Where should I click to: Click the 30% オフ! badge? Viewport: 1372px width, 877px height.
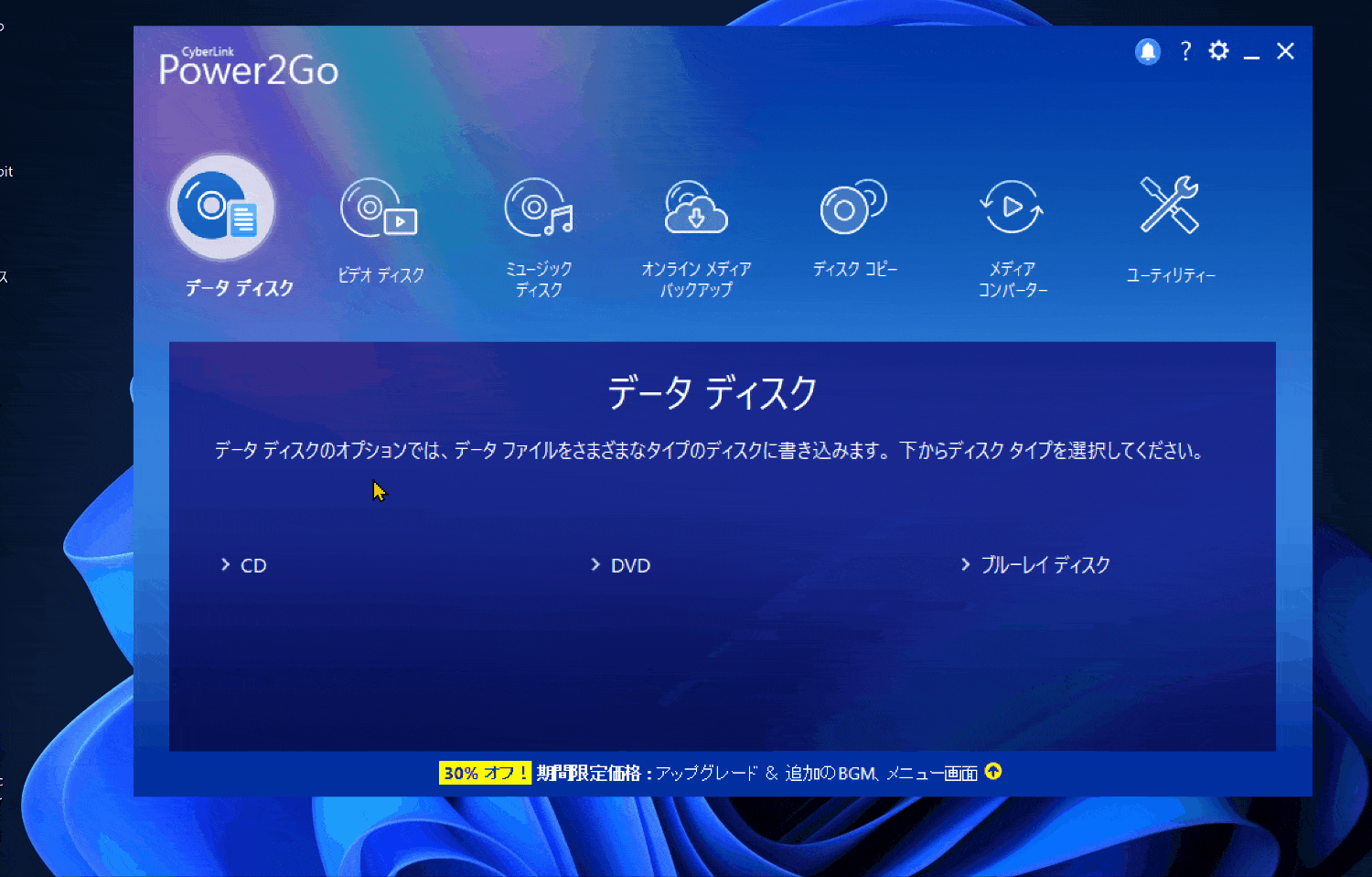(485, 773)
